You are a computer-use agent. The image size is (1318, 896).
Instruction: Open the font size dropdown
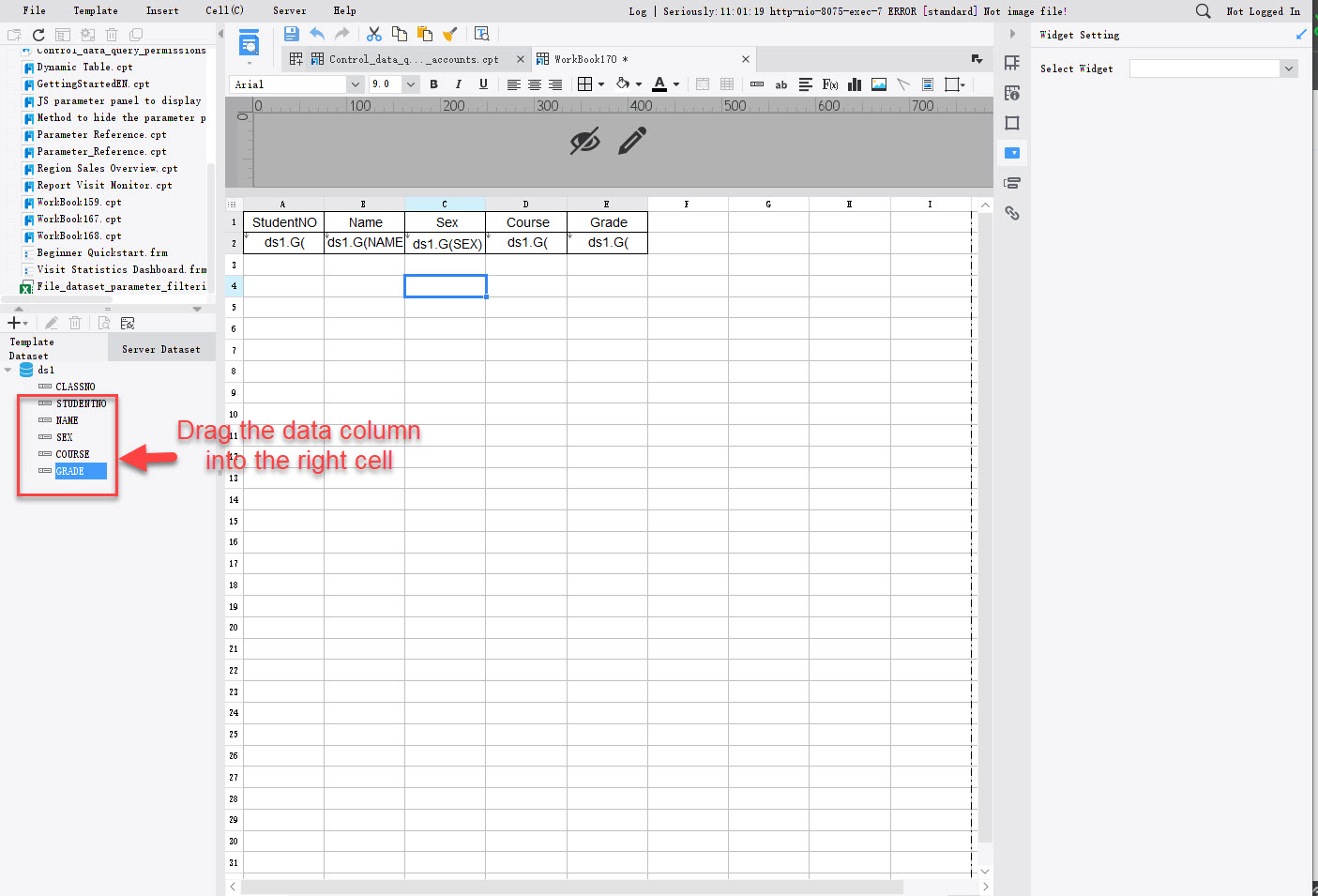tap(411, 84)
